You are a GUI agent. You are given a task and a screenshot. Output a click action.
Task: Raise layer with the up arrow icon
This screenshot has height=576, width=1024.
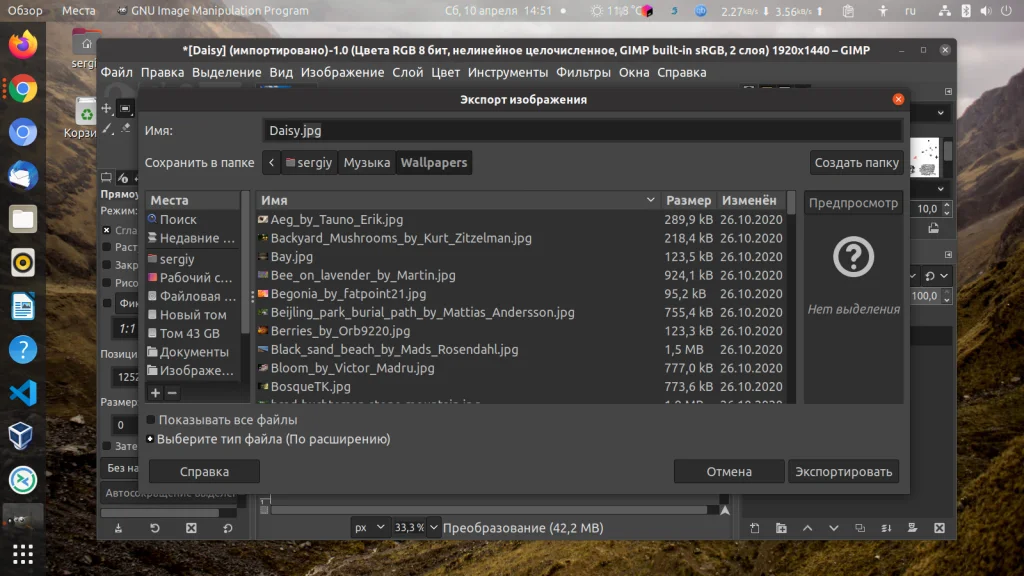click(807, 528)
